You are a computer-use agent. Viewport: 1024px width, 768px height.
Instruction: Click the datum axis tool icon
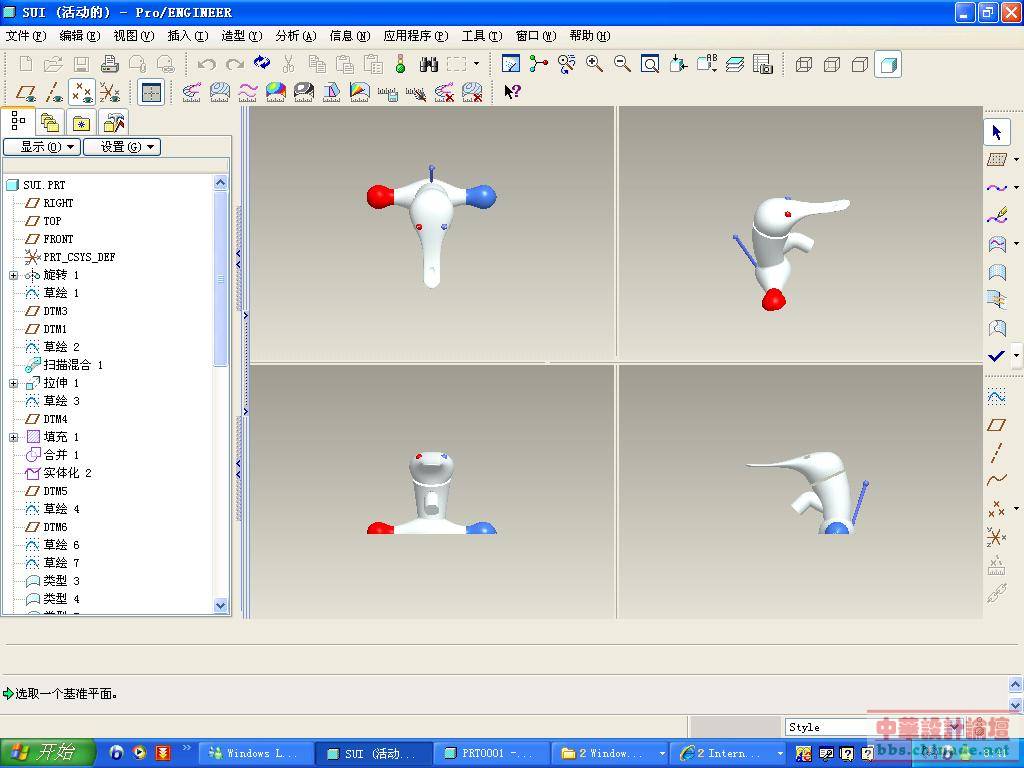(997, 452)
